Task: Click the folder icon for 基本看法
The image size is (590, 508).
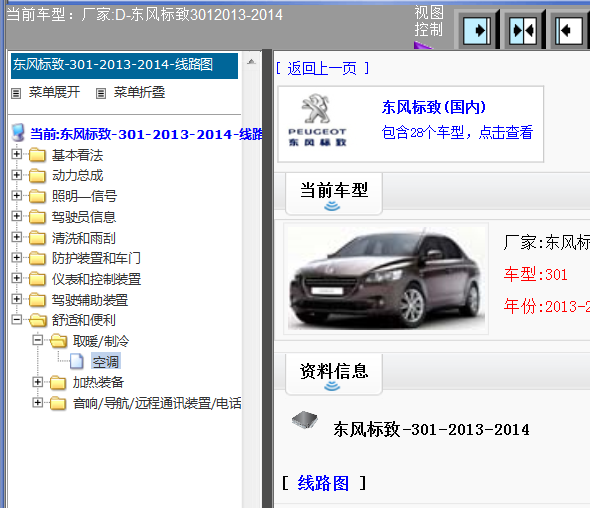Action: (37, 155)
